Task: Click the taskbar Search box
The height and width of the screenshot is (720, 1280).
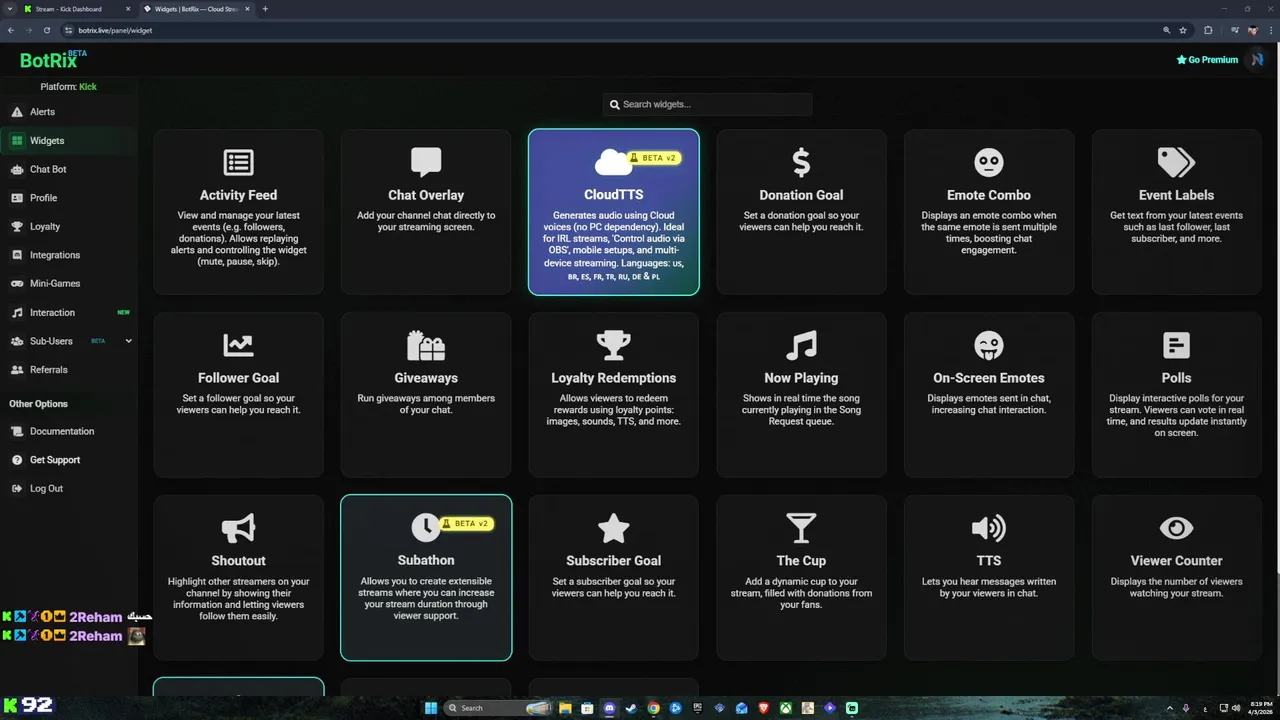Action: (x=497, y=708)
